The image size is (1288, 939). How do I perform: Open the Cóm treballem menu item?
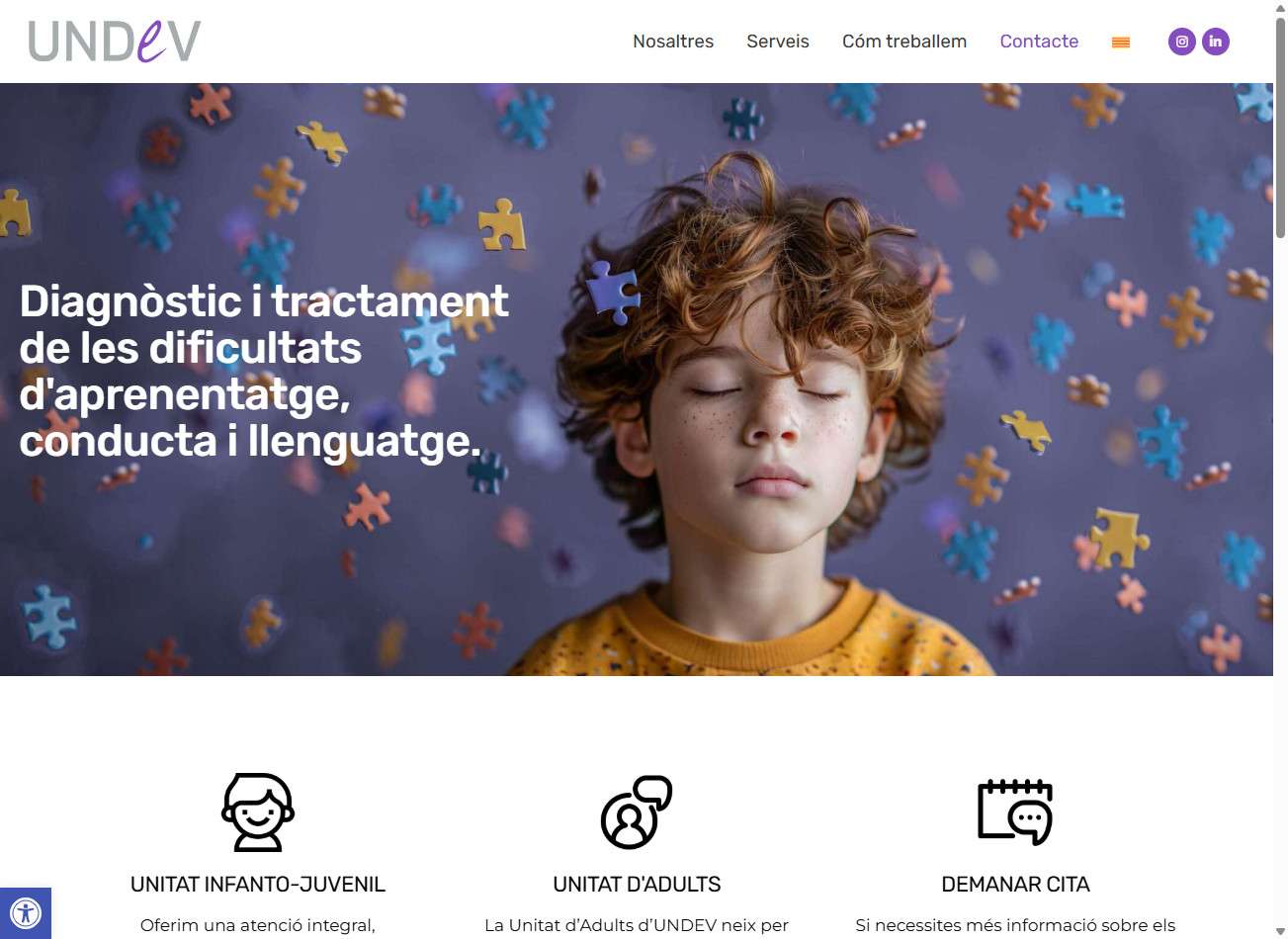(x=904, y=42)
